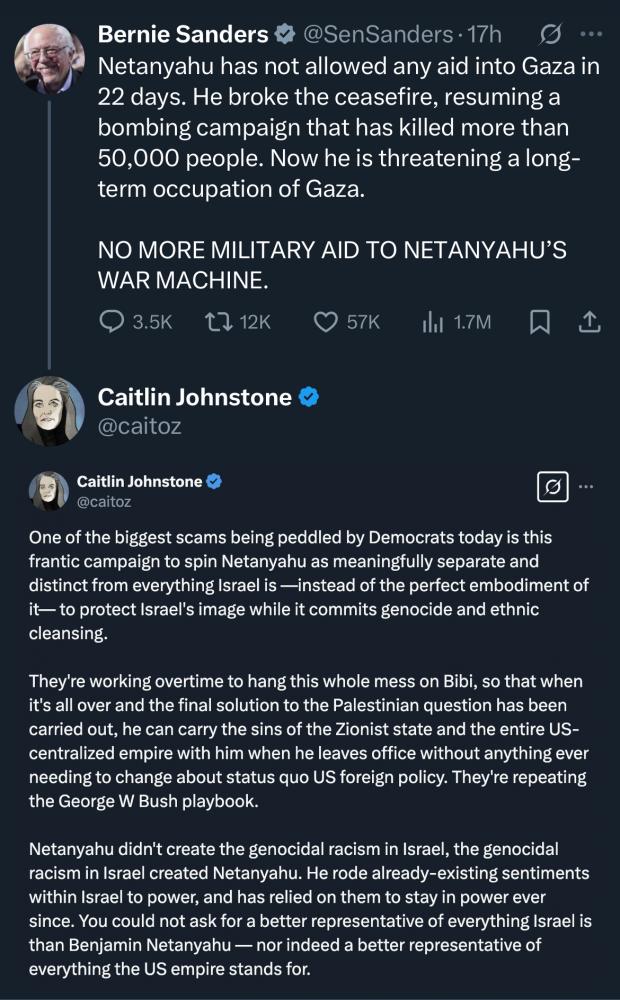Open Bernie Sanders' profile picture
Viewport: 620px width, 1000px height.
tap(49, 56)
